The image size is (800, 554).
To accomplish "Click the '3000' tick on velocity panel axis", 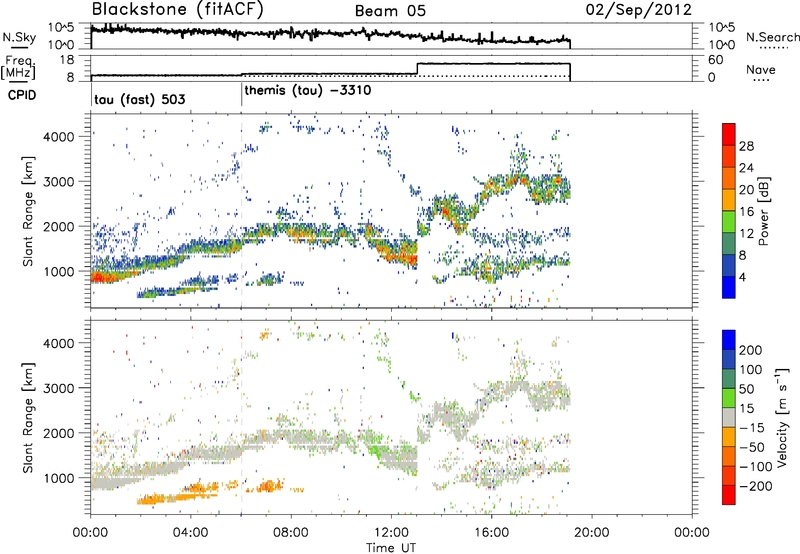I will 58,388.
